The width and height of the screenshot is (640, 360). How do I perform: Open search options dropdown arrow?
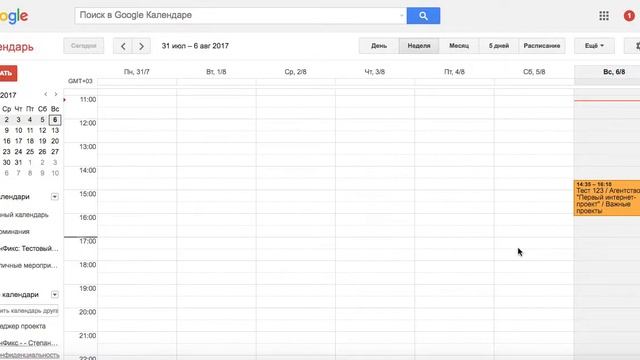point(402,16)
